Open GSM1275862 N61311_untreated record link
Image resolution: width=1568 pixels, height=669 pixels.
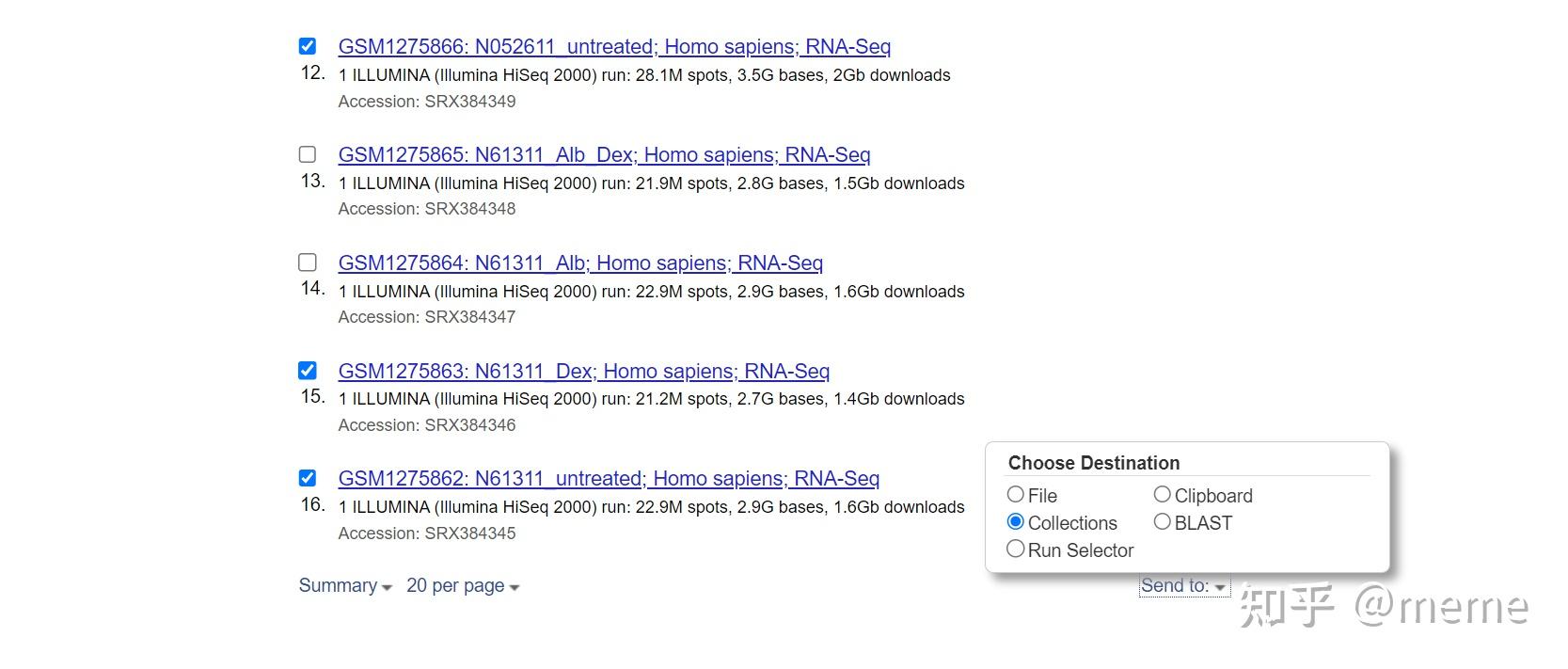pyautogui.click(x=609, y=479)
